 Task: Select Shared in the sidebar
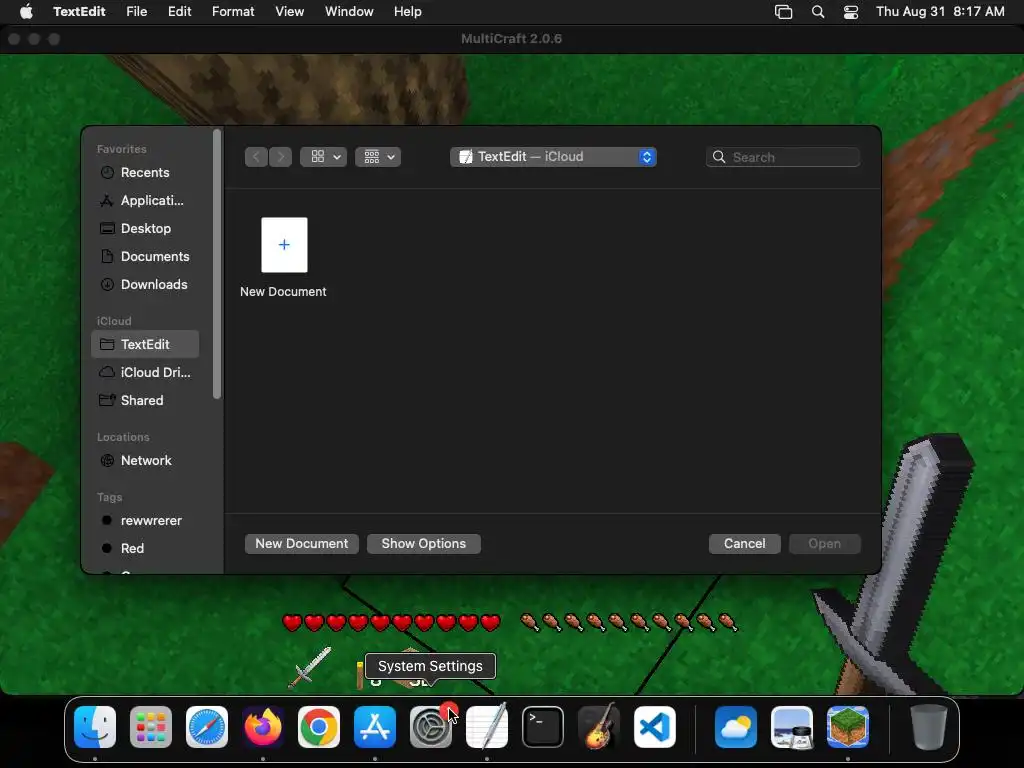point(145,400)
